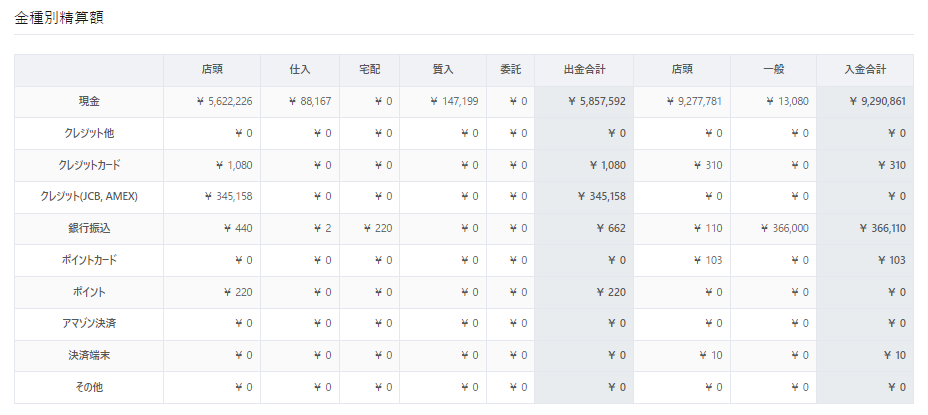
Task: Select the 銀行振込 row label
Action: pyautogui.click(x=89, y=229)
